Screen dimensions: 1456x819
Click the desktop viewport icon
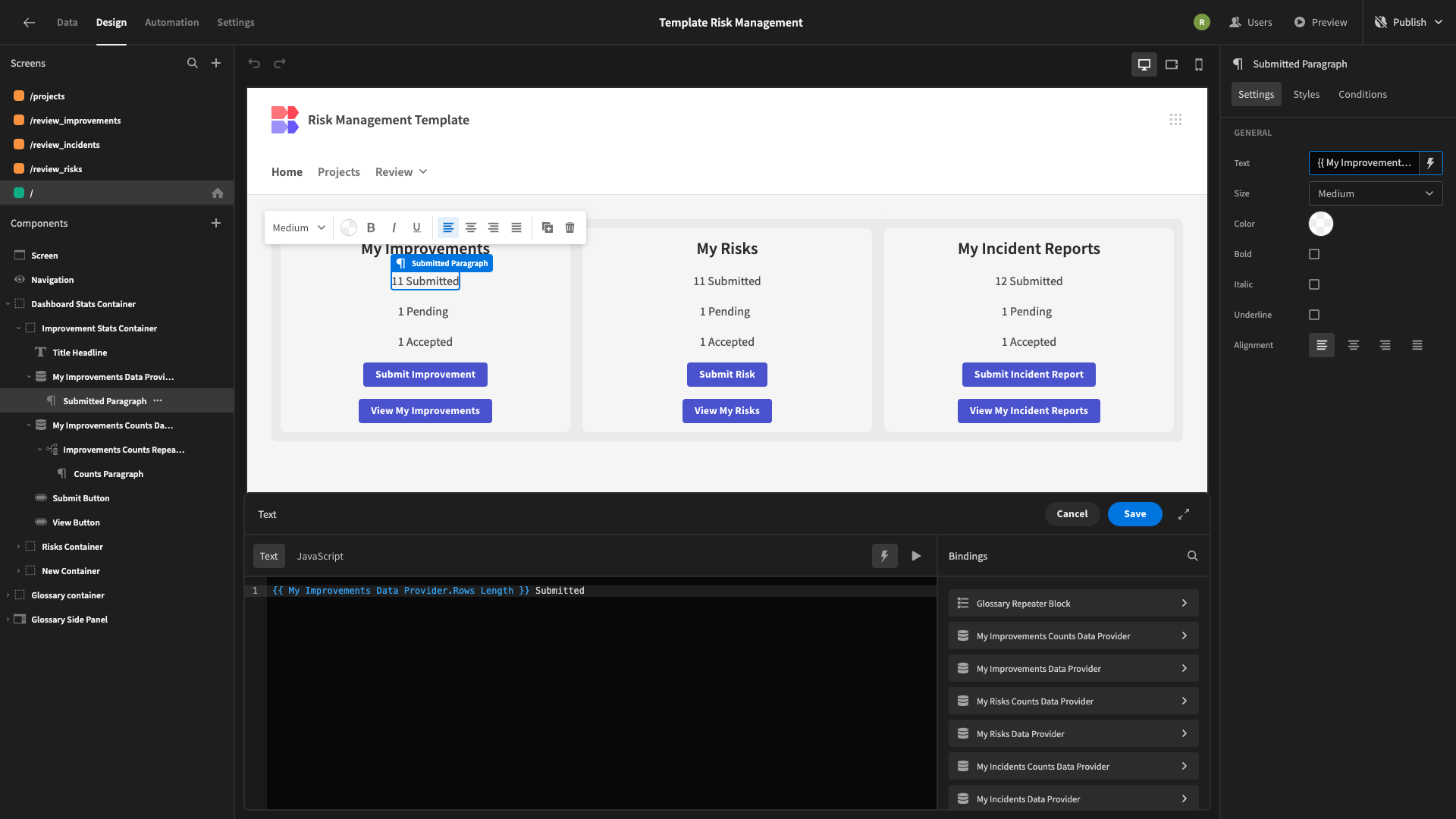(1144, 64)
